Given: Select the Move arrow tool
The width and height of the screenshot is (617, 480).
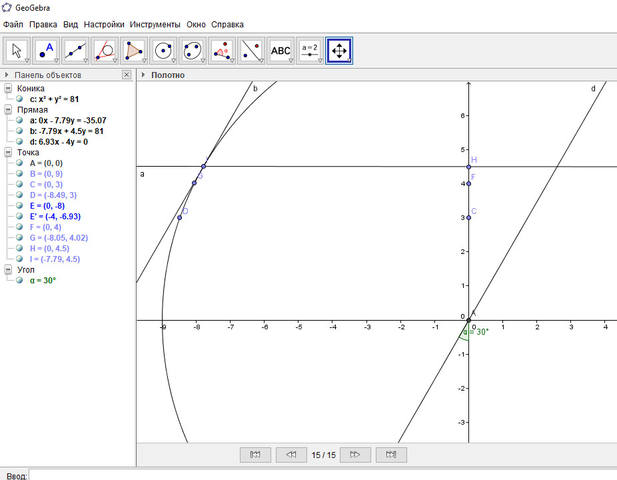Looking at the screenshot, I should pyautogui.click(x=17, y=50).
